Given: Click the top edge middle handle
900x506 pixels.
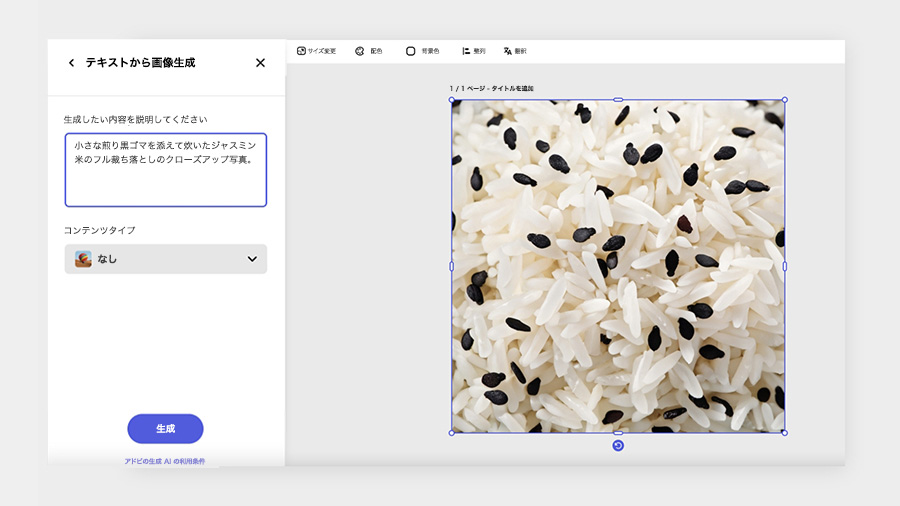Looking at the screenshot, I should pos(618,100).
